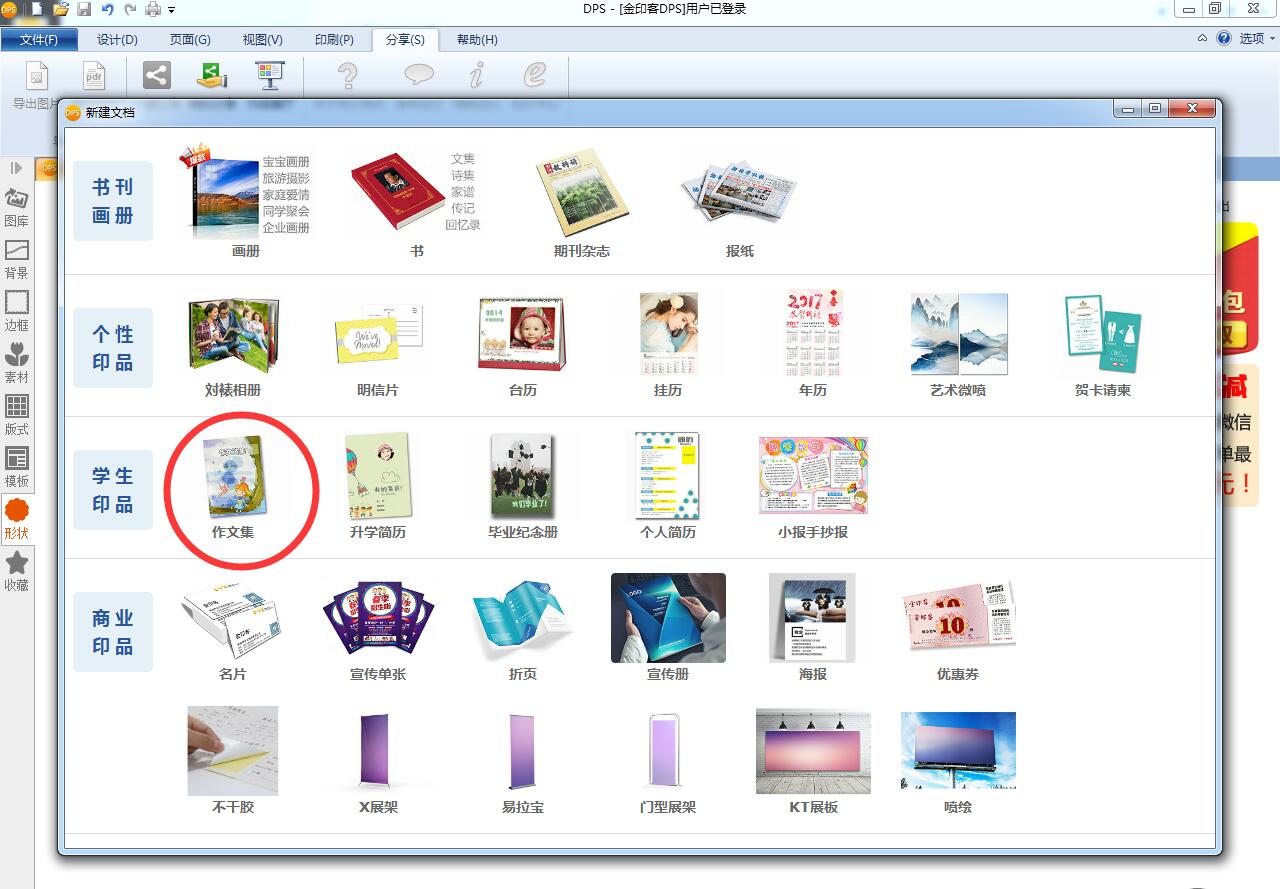Open the quick access toolbar dropdown arrow

[172, 10]
